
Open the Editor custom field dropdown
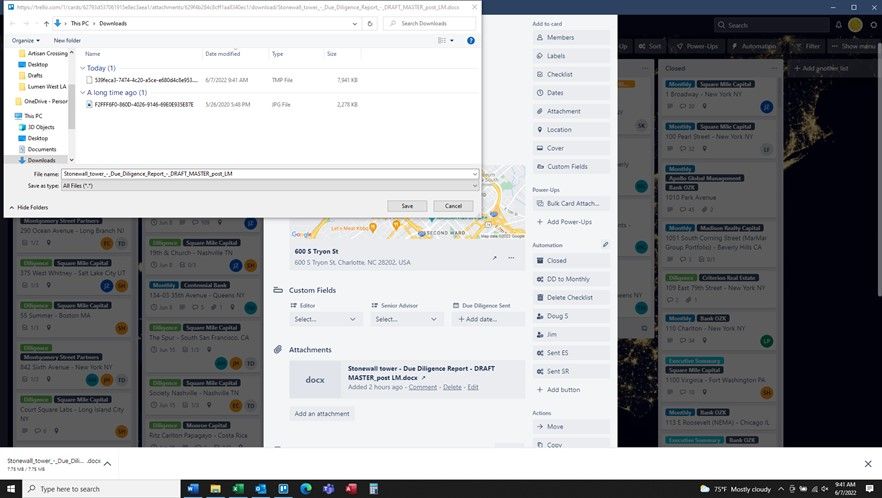click(x=325, y=319)
